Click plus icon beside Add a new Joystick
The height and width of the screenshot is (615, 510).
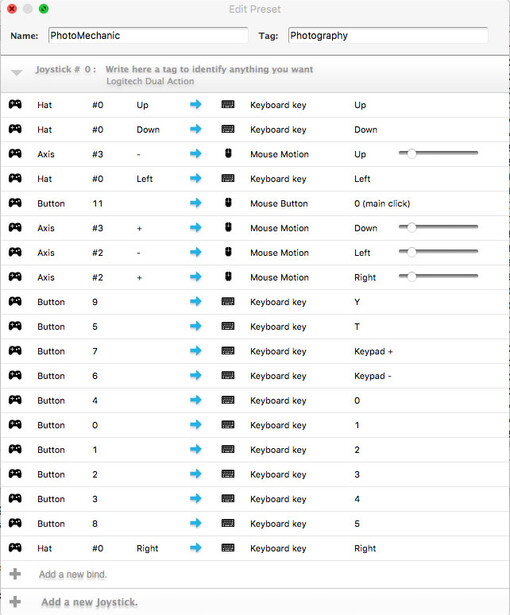pyautogui.click(x=15, y=602)
